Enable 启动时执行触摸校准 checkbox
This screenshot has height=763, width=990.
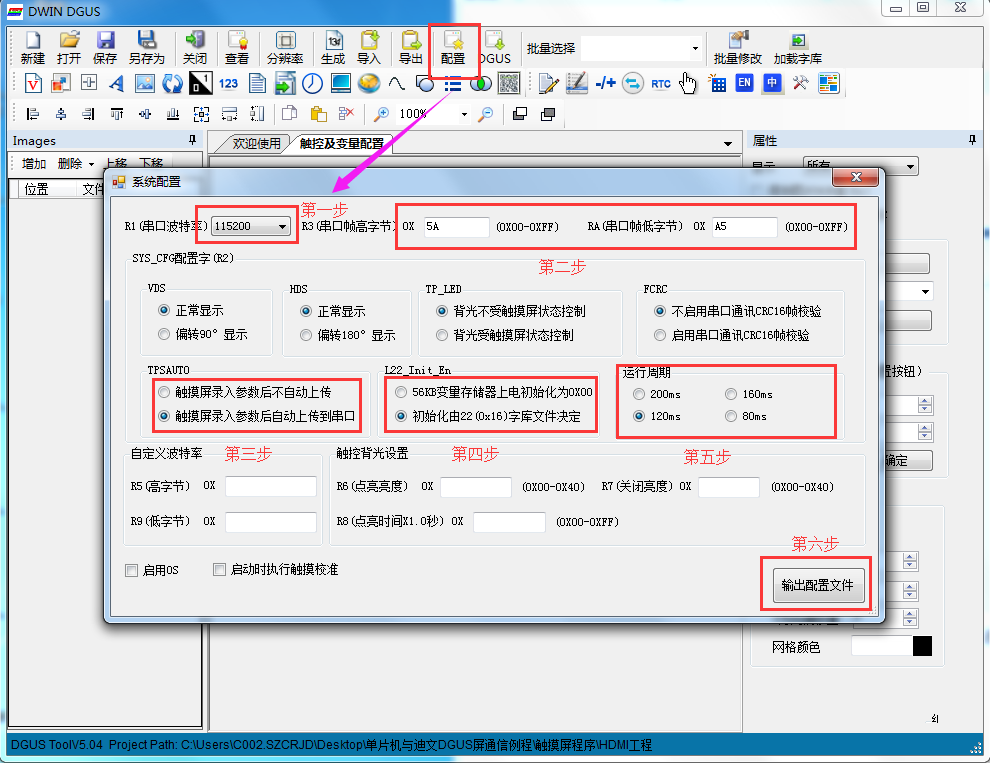(220, 570)
